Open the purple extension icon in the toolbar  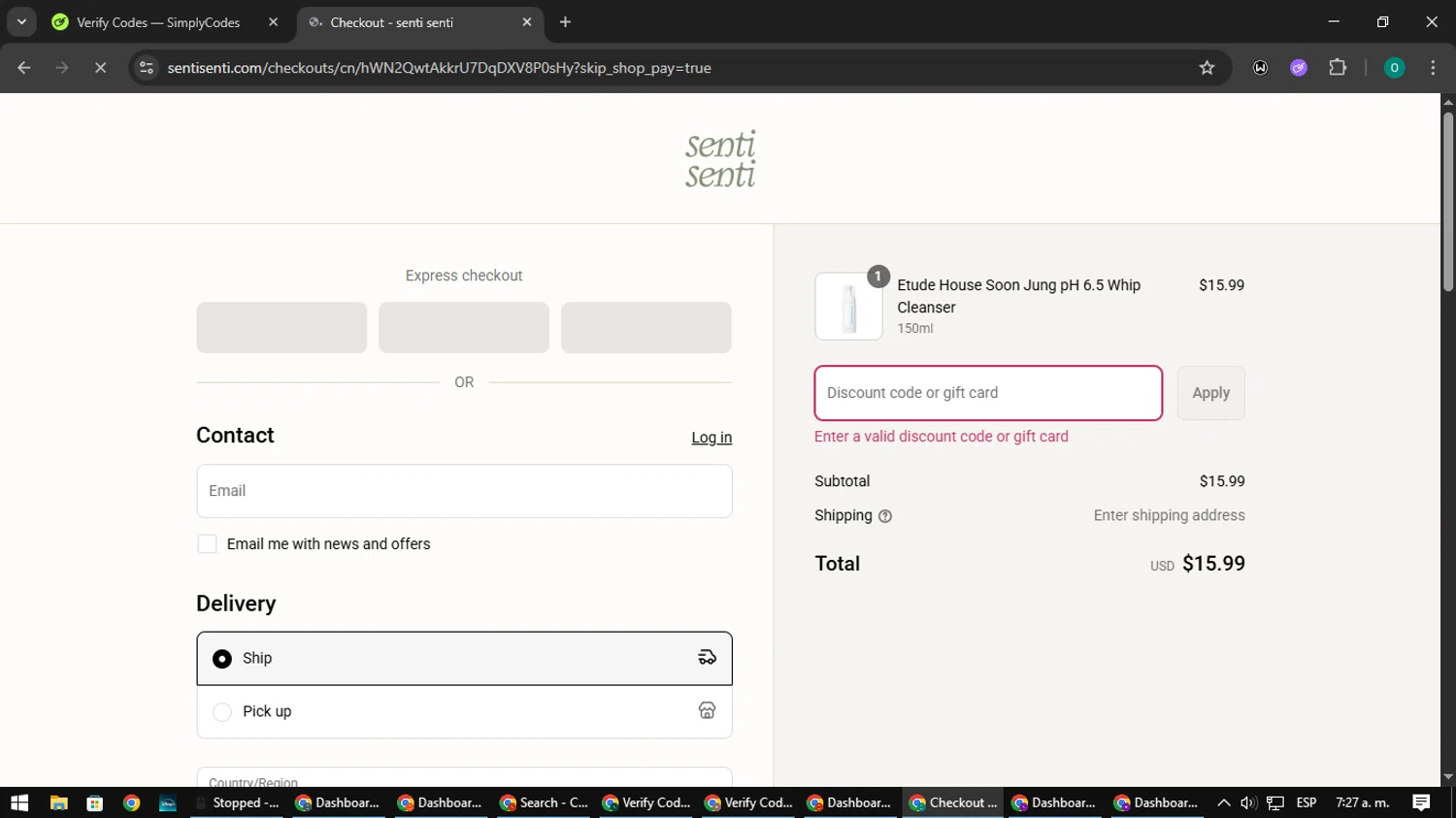(1299, 68)
